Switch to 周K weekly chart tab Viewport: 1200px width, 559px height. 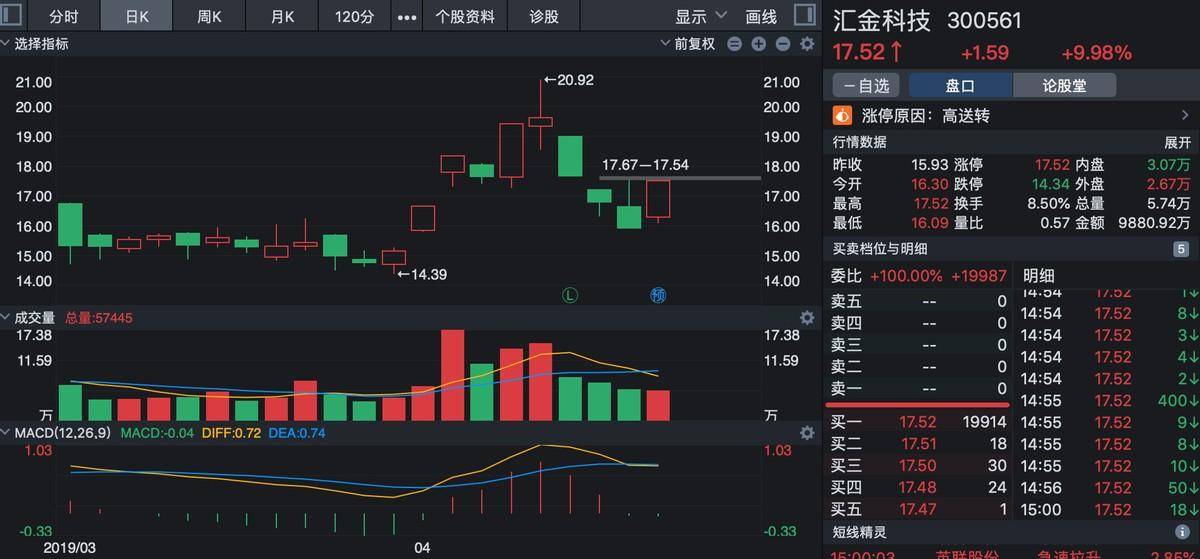(209, 17)
